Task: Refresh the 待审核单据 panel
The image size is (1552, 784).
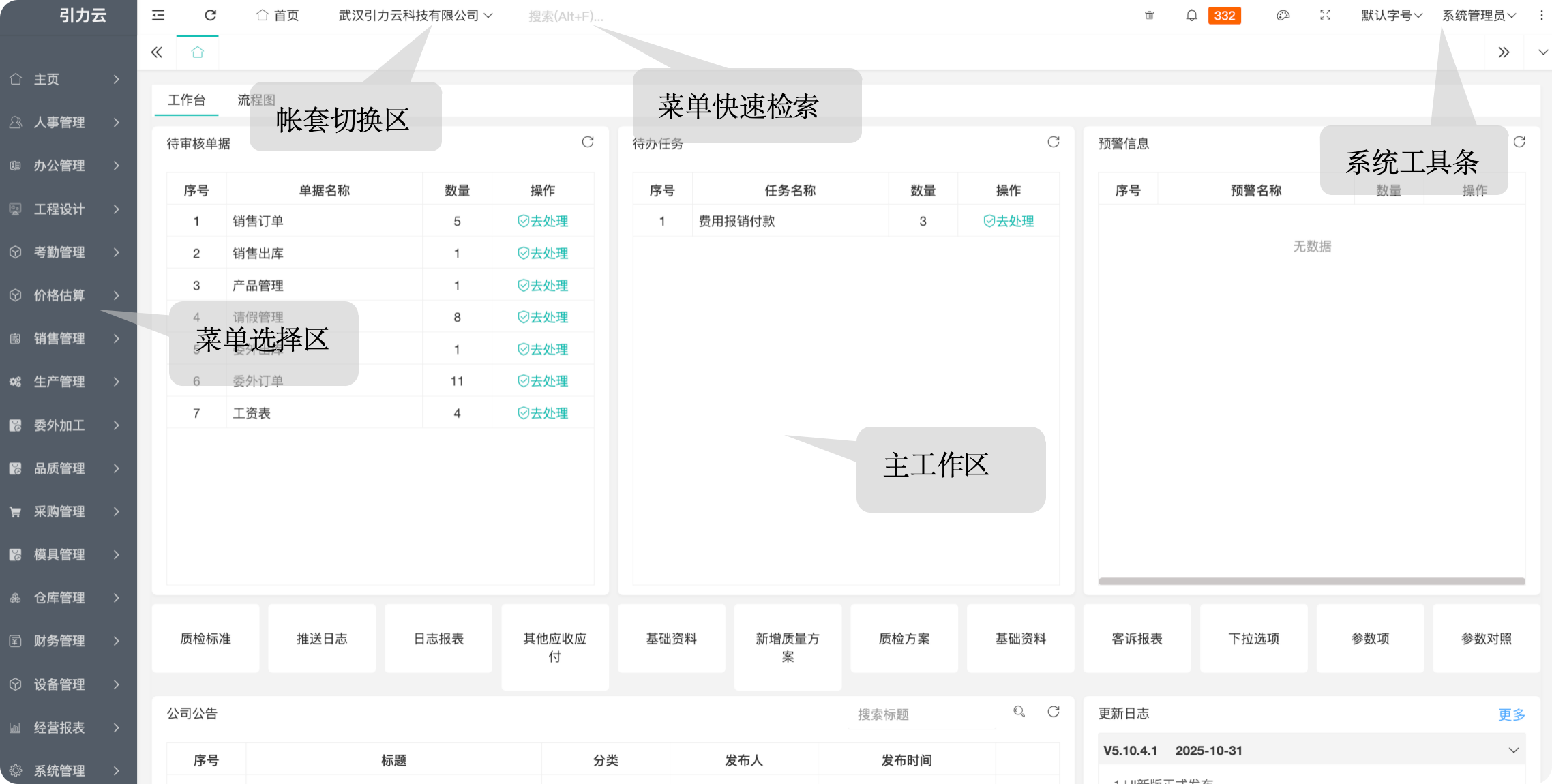Action: coord(587,142)
